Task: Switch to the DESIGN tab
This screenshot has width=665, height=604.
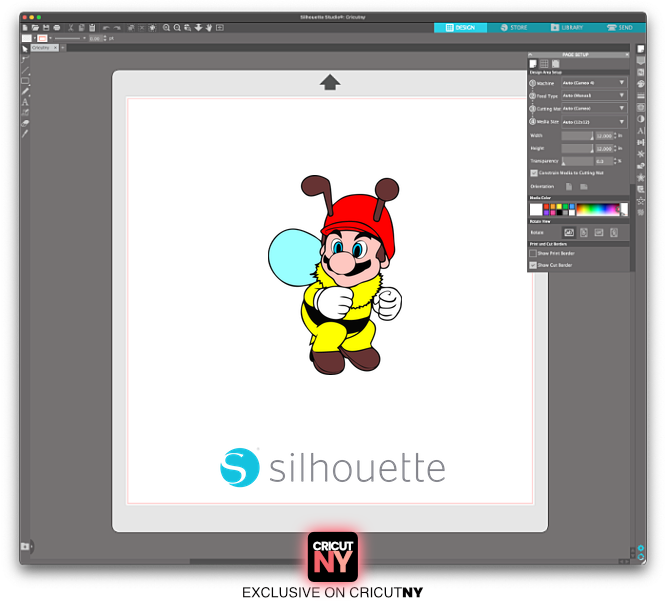Action: [460, 28]
